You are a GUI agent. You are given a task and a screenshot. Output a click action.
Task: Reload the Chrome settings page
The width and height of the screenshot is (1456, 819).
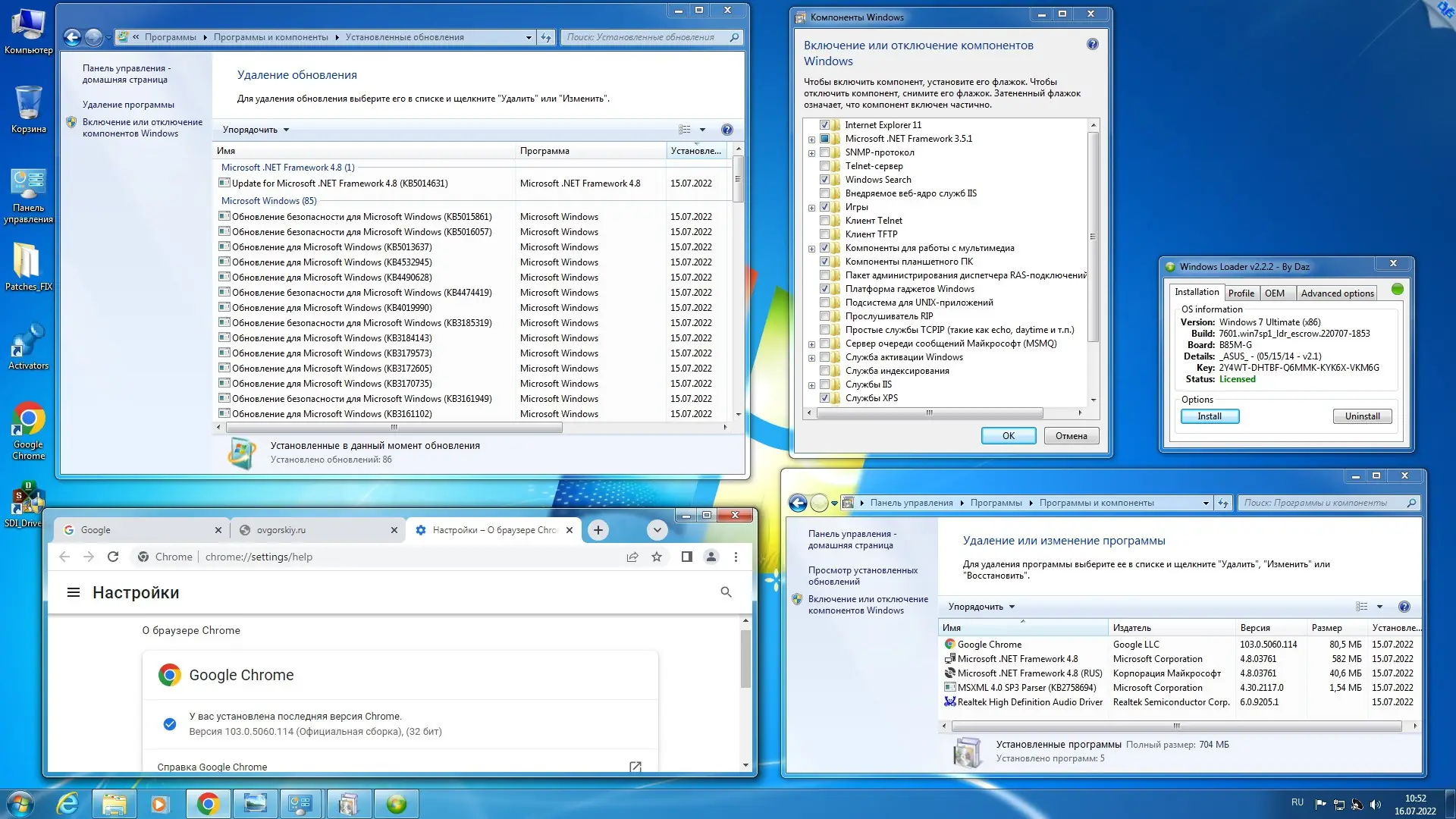(x=113, y=557)
